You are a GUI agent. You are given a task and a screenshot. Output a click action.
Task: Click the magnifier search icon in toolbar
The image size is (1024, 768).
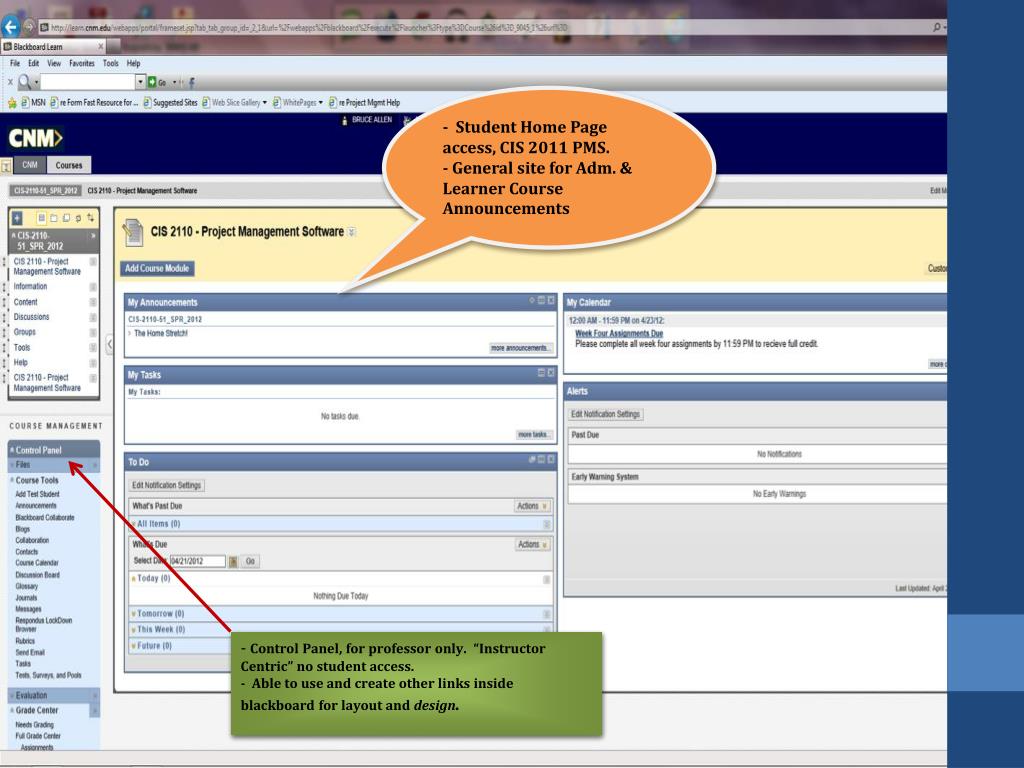click(24, 82)
